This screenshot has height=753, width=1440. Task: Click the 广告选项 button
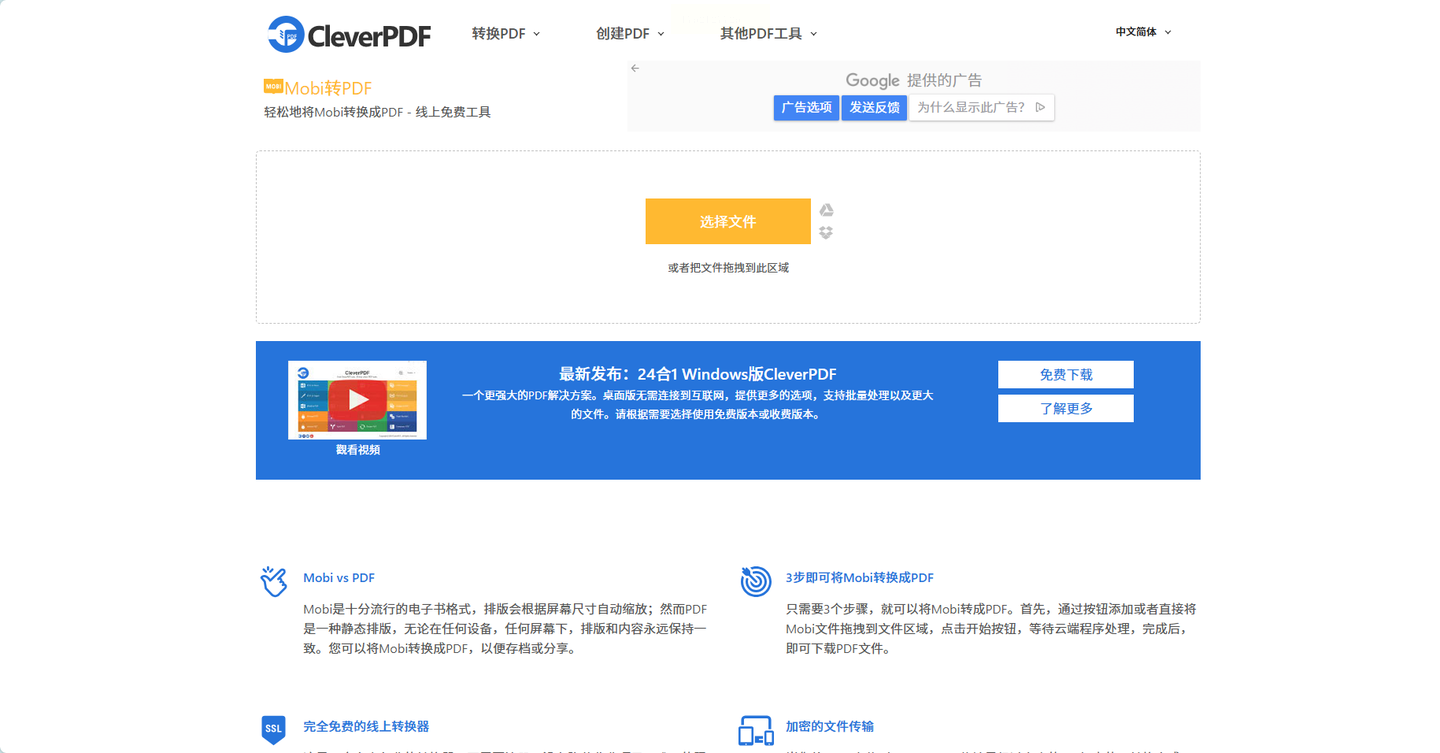(806, 108)
